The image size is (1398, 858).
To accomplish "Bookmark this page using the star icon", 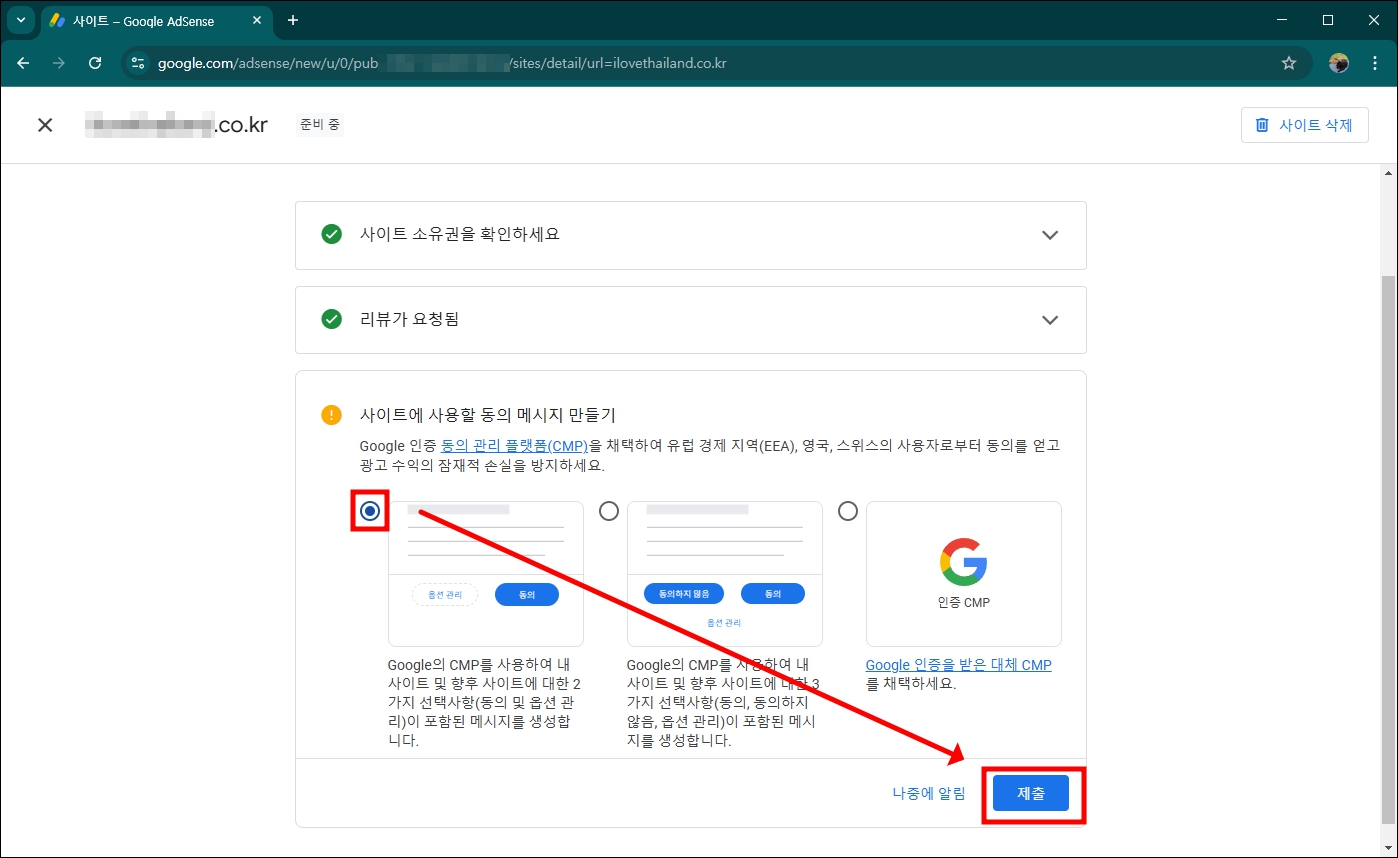I will [1289, 63].
